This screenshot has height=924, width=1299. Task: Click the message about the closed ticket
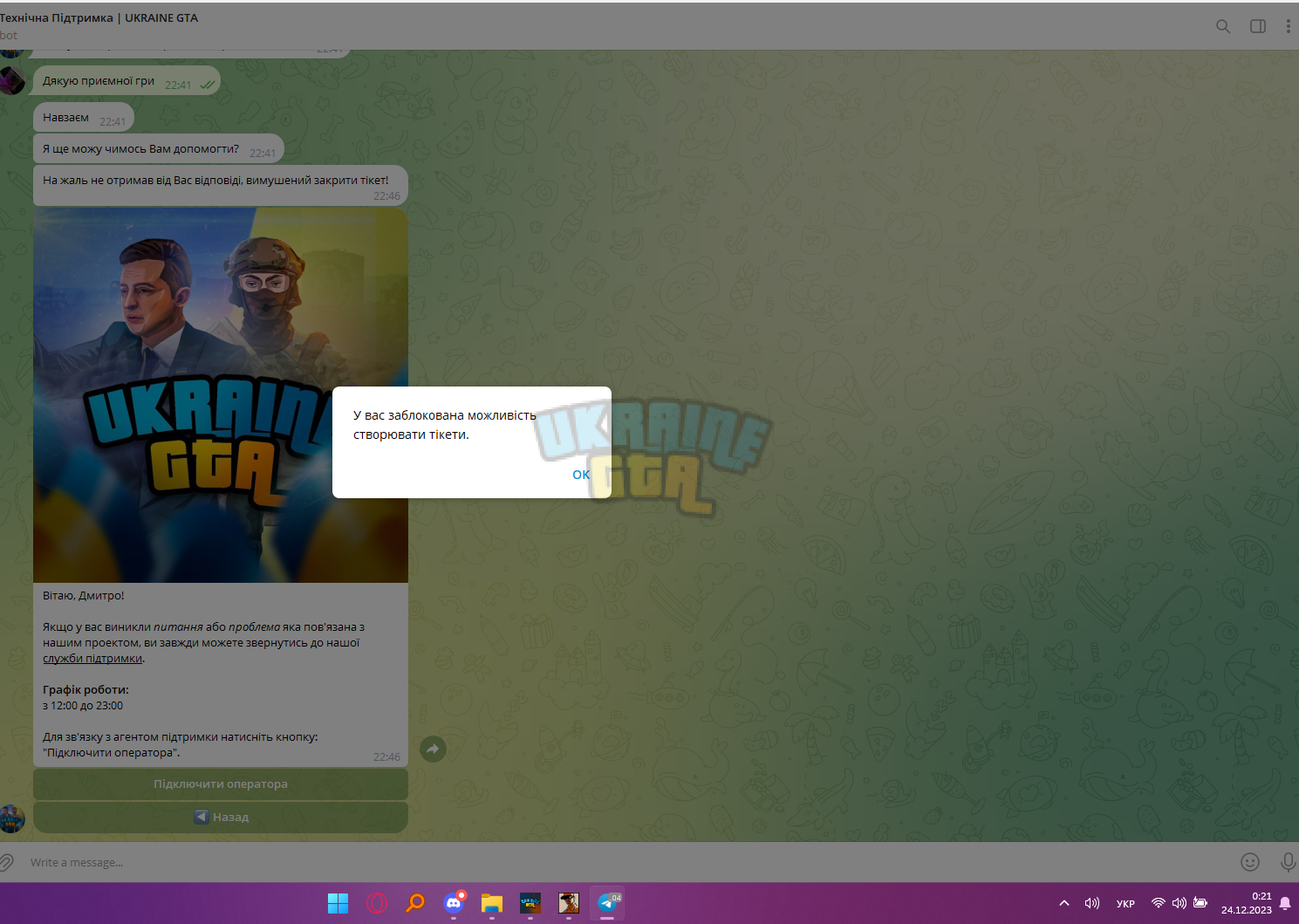point(221,185)
